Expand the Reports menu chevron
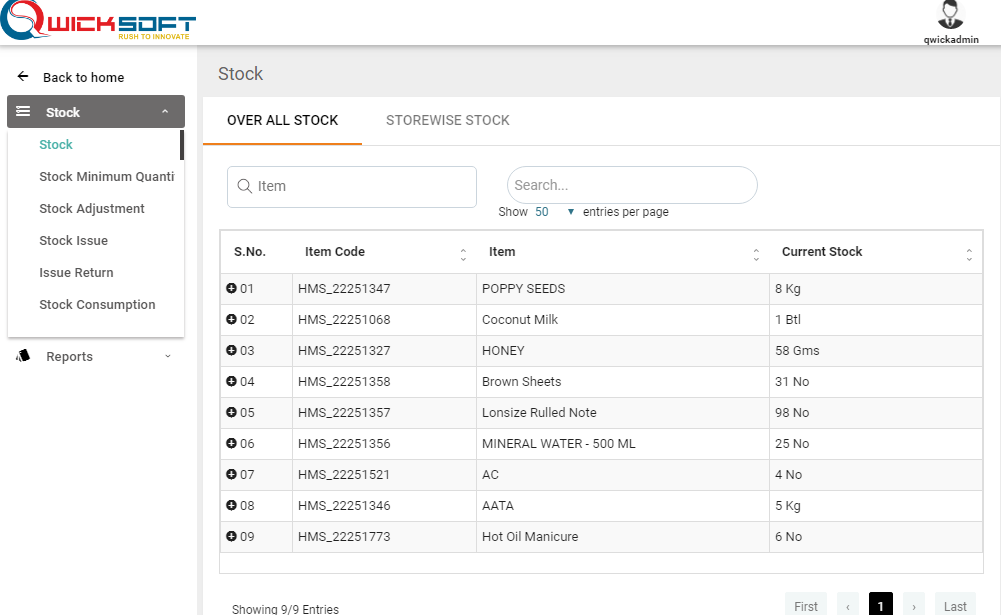Image resolution: width=1001 pixels, height=615 pixels. [x=167, y=356]
